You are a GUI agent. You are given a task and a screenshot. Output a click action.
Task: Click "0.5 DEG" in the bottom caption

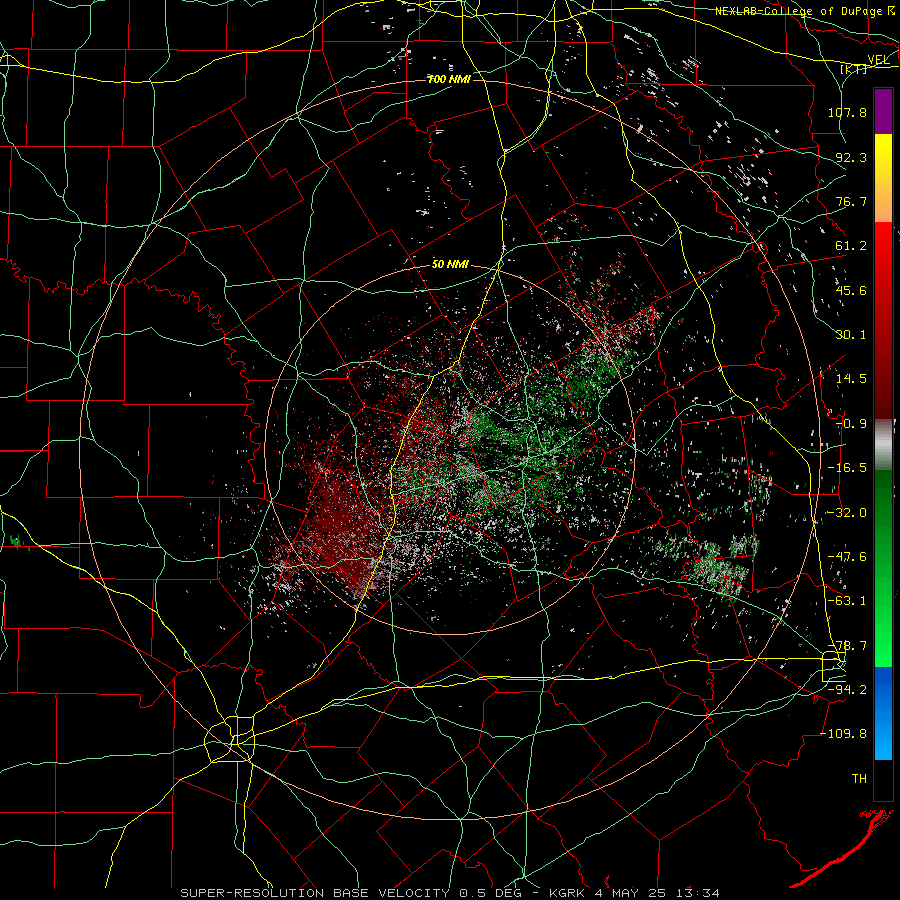pos(490,893)
